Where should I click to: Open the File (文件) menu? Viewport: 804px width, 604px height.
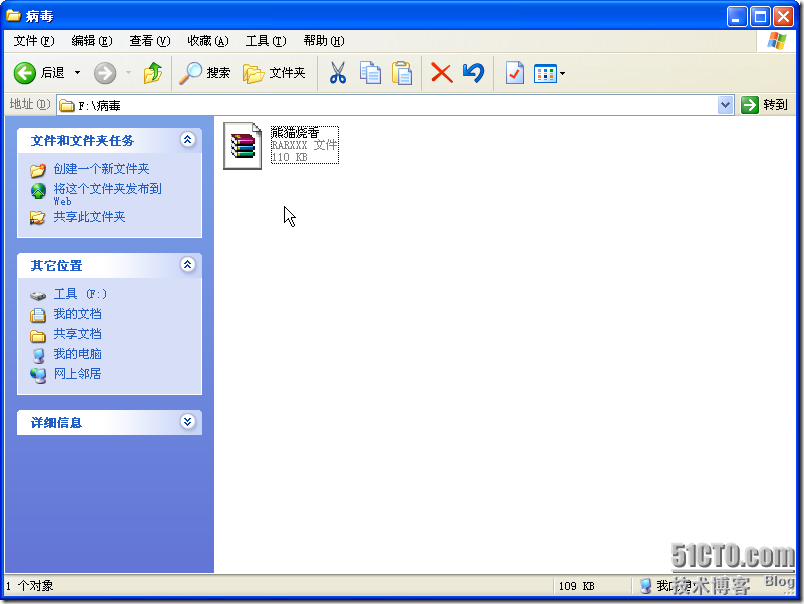click(33, 41)
